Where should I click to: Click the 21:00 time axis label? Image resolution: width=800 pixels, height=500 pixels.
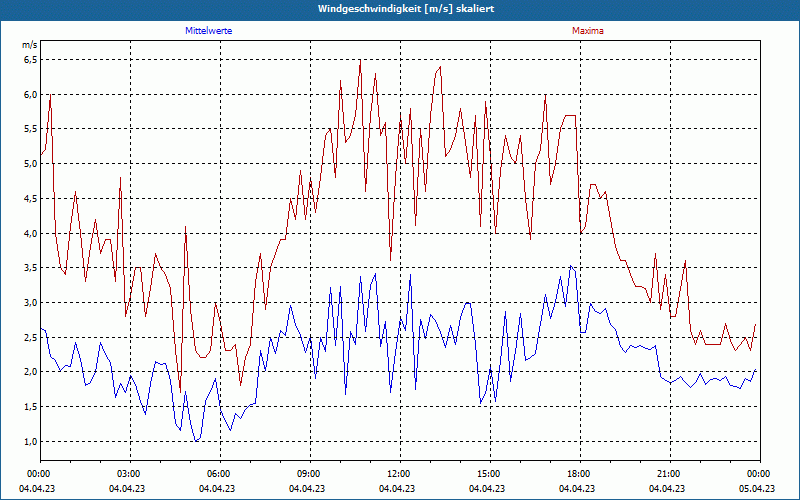[x=669, y=474]
